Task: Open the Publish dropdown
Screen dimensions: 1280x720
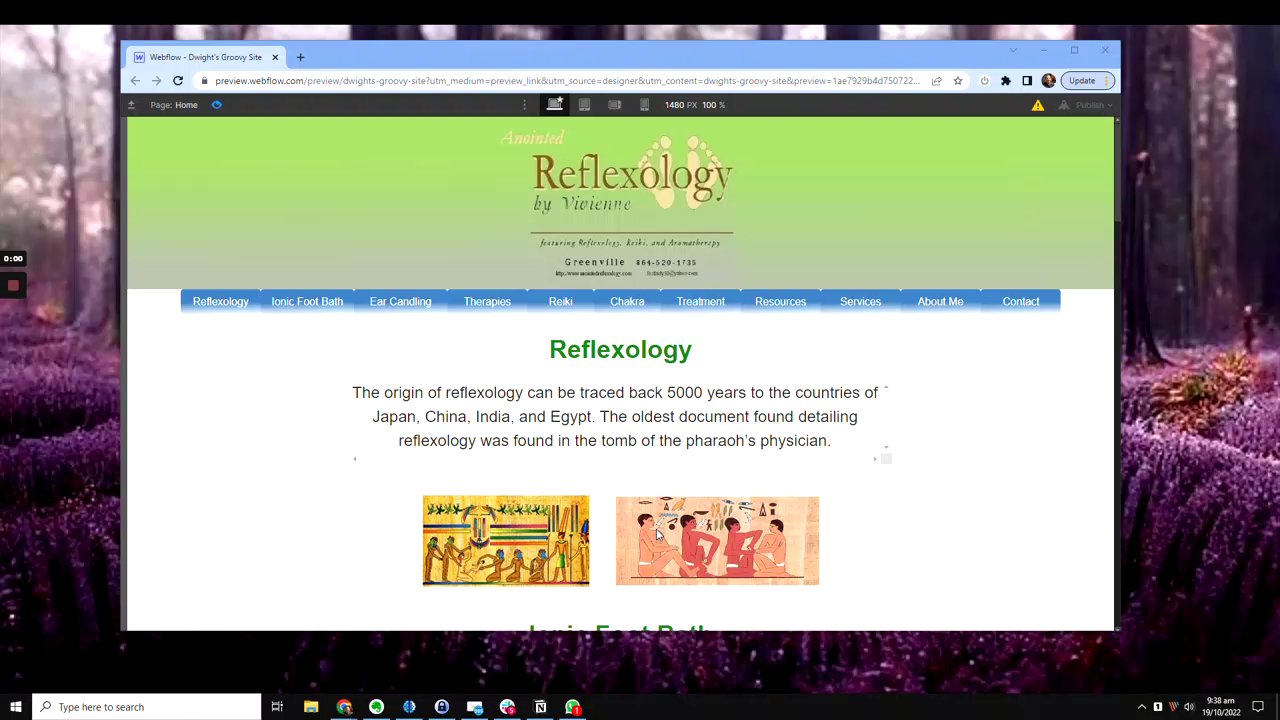Action: click(1087, 105)
